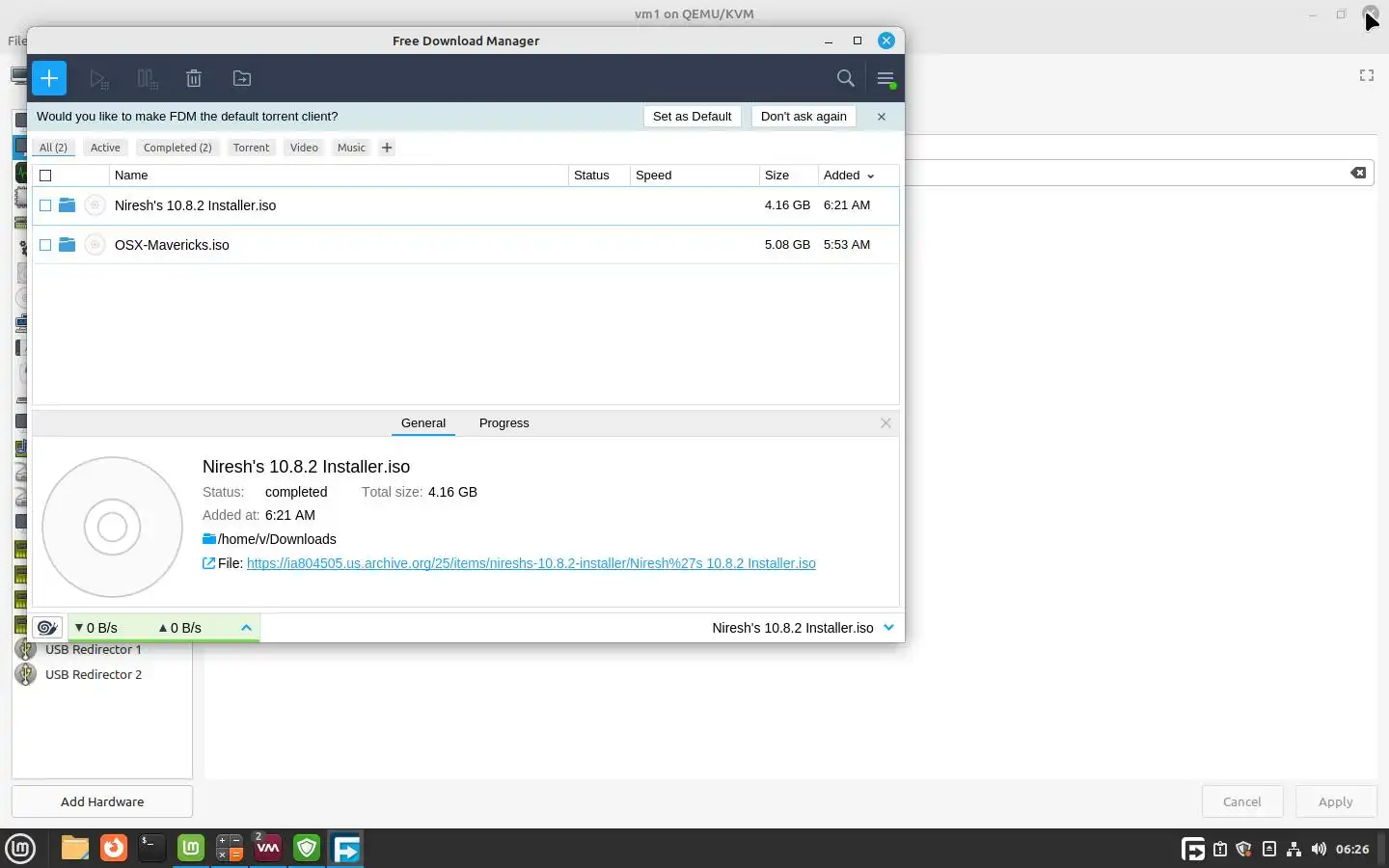Close the download details bottom panel
The image size is (1389, 868).
point(885,423)
